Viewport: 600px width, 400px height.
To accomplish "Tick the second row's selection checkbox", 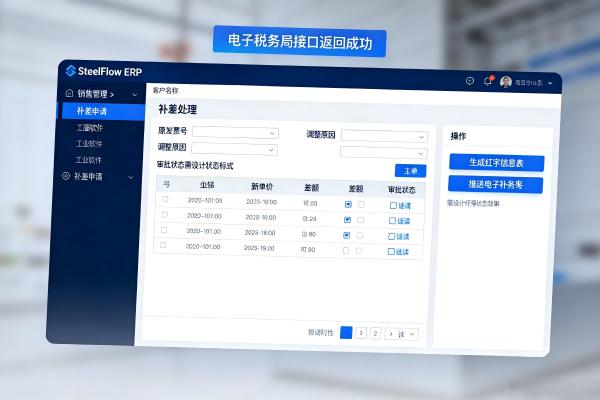I will click(x=165, y=215).
